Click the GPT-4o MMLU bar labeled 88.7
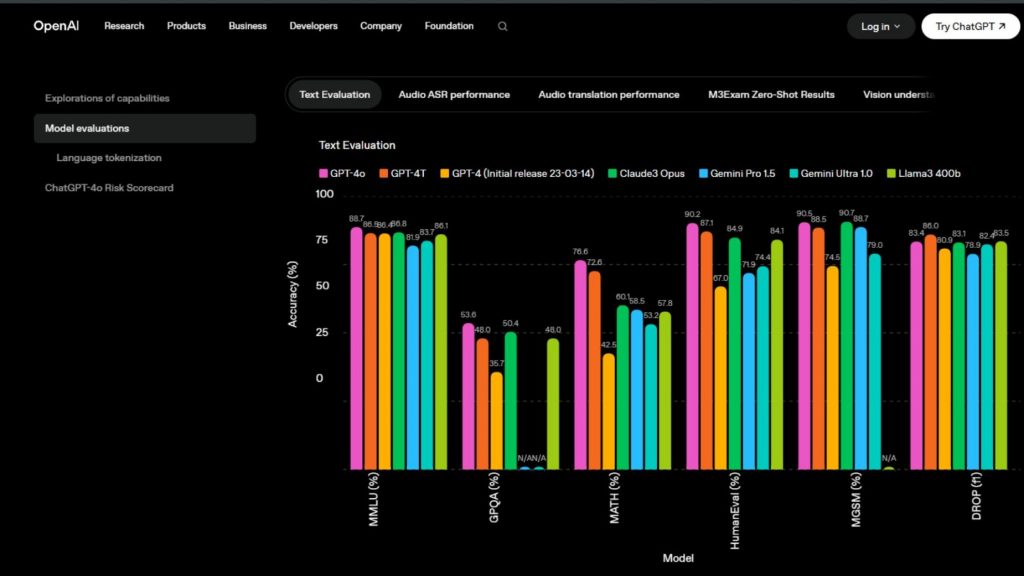The height and width of the screenshot is (576, 1024). coord(357,348)
